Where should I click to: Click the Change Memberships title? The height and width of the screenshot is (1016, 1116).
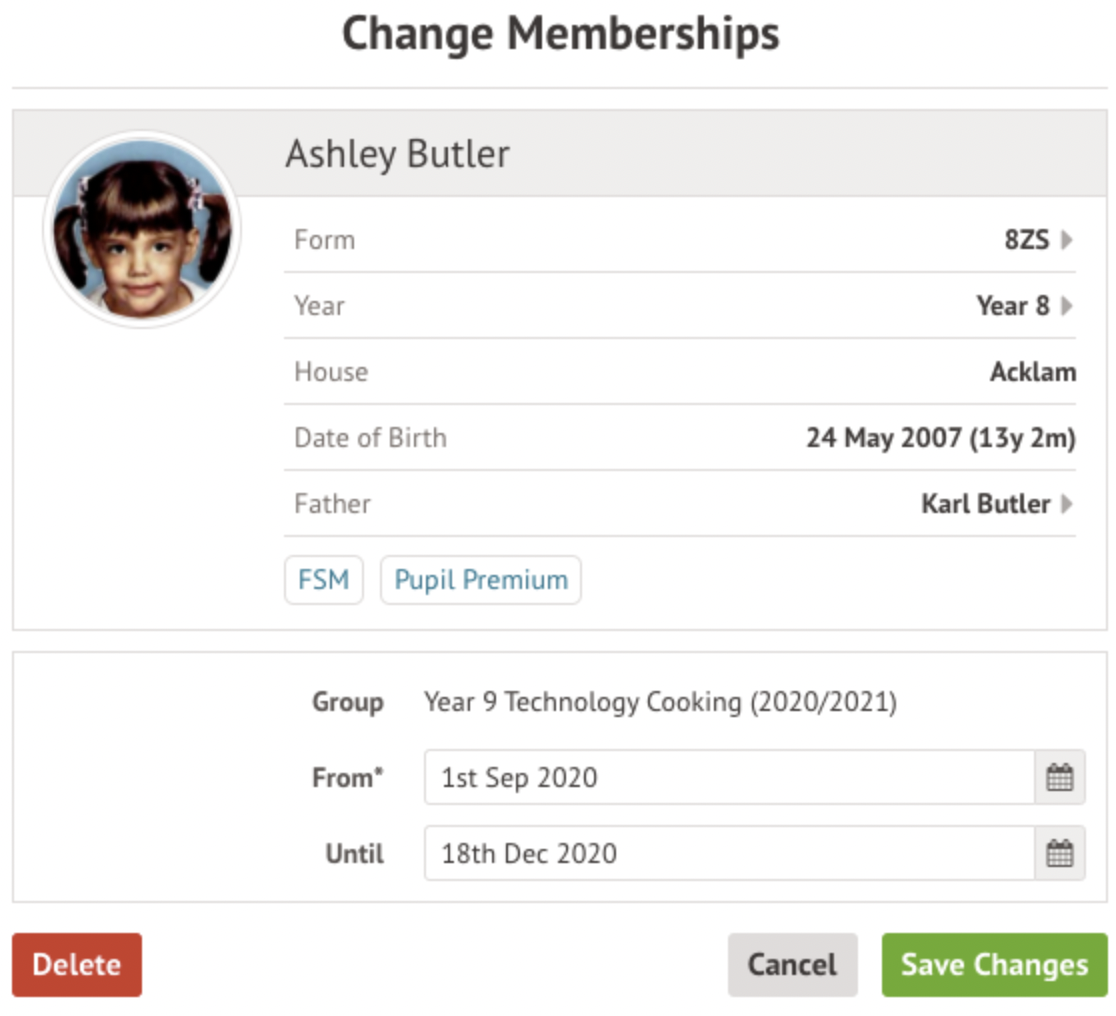(560, 34)
